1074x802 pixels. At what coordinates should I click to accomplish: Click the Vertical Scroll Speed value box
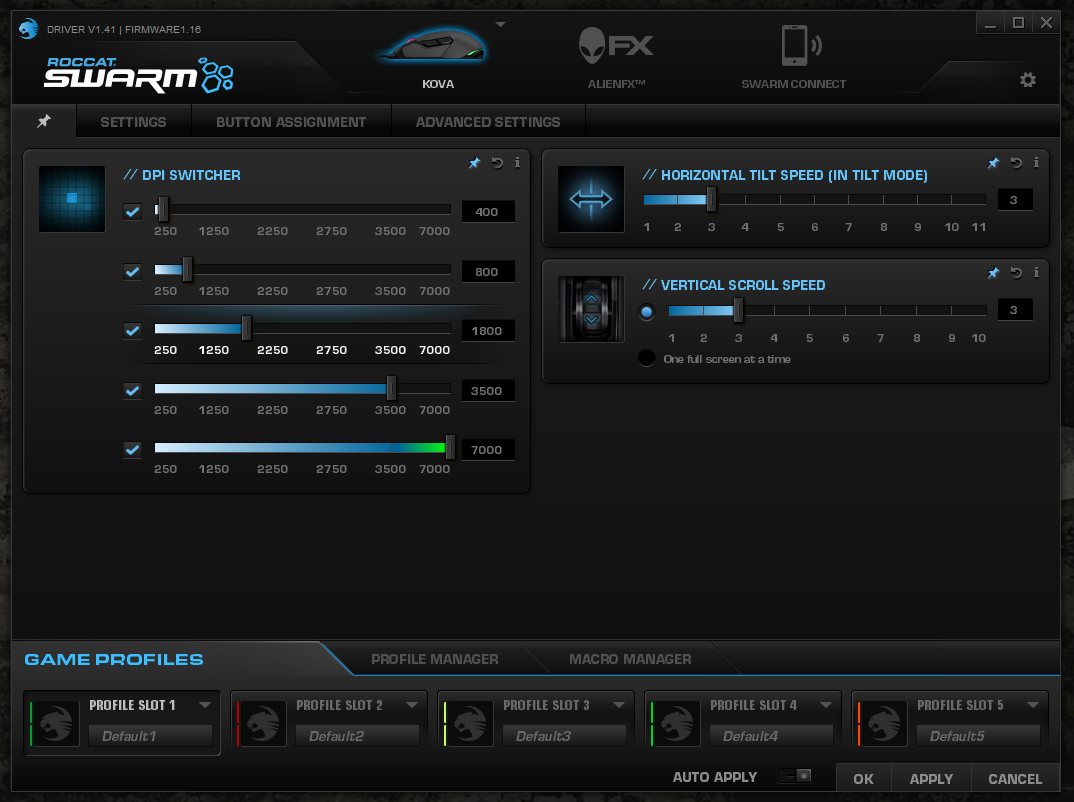point(1014,310)
